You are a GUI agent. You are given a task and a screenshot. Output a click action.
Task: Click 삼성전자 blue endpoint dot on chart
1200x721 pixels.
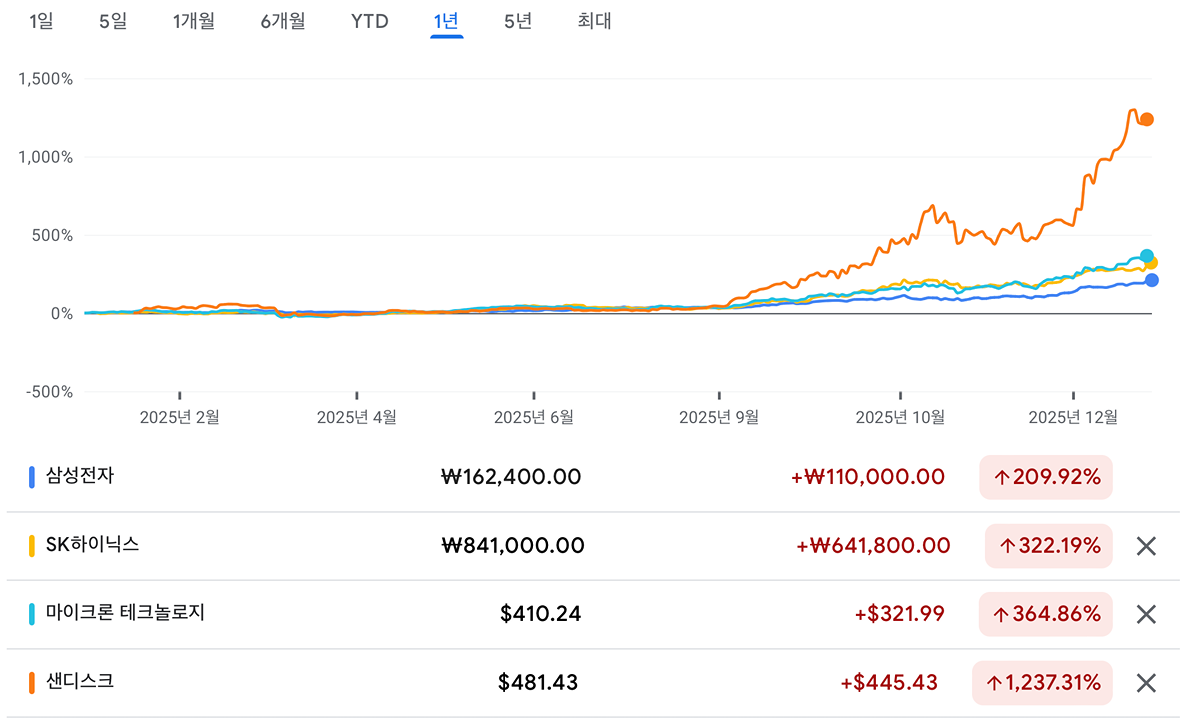coord(1152,280)
